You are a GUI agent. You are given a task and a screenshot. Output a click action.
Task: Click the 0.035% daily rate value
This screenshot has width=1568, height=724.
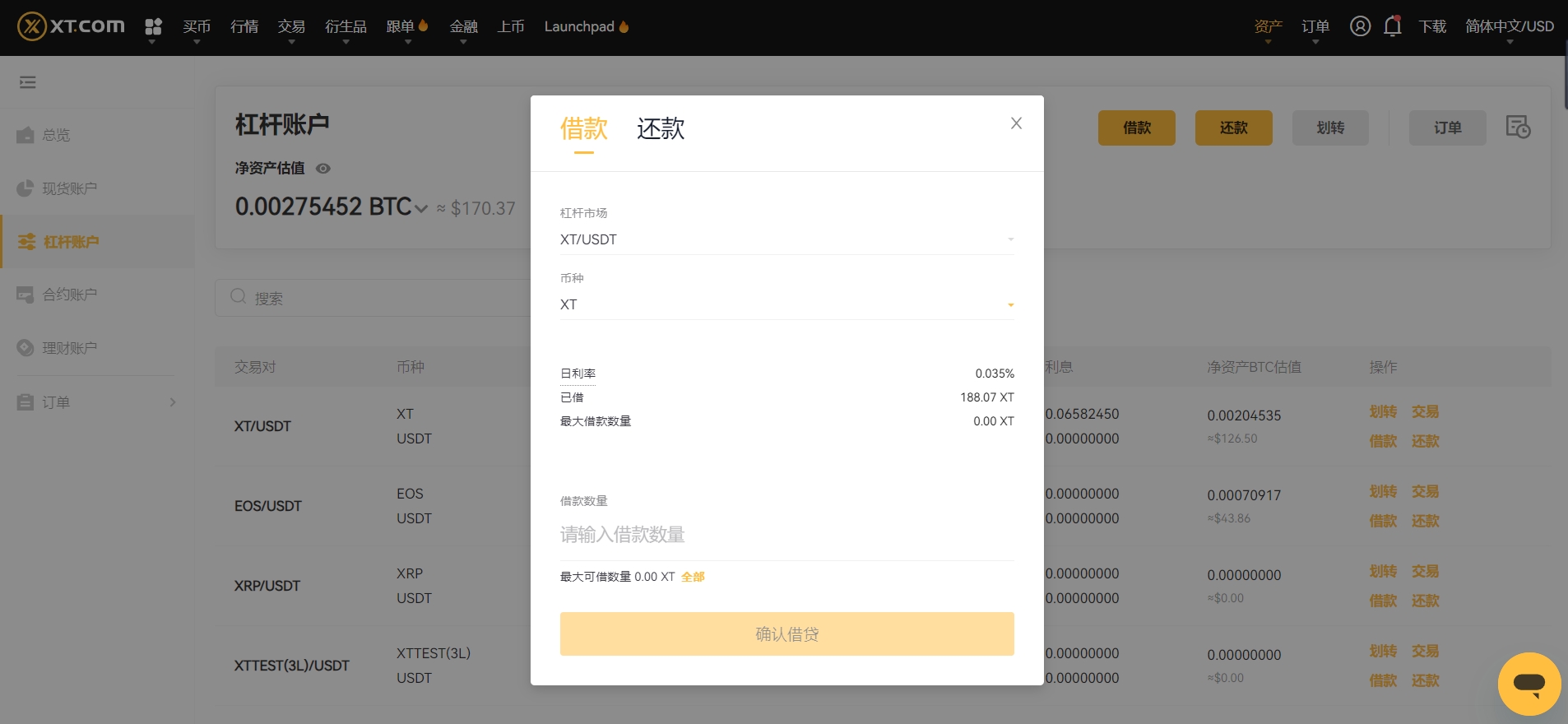[x=995, y=374]
